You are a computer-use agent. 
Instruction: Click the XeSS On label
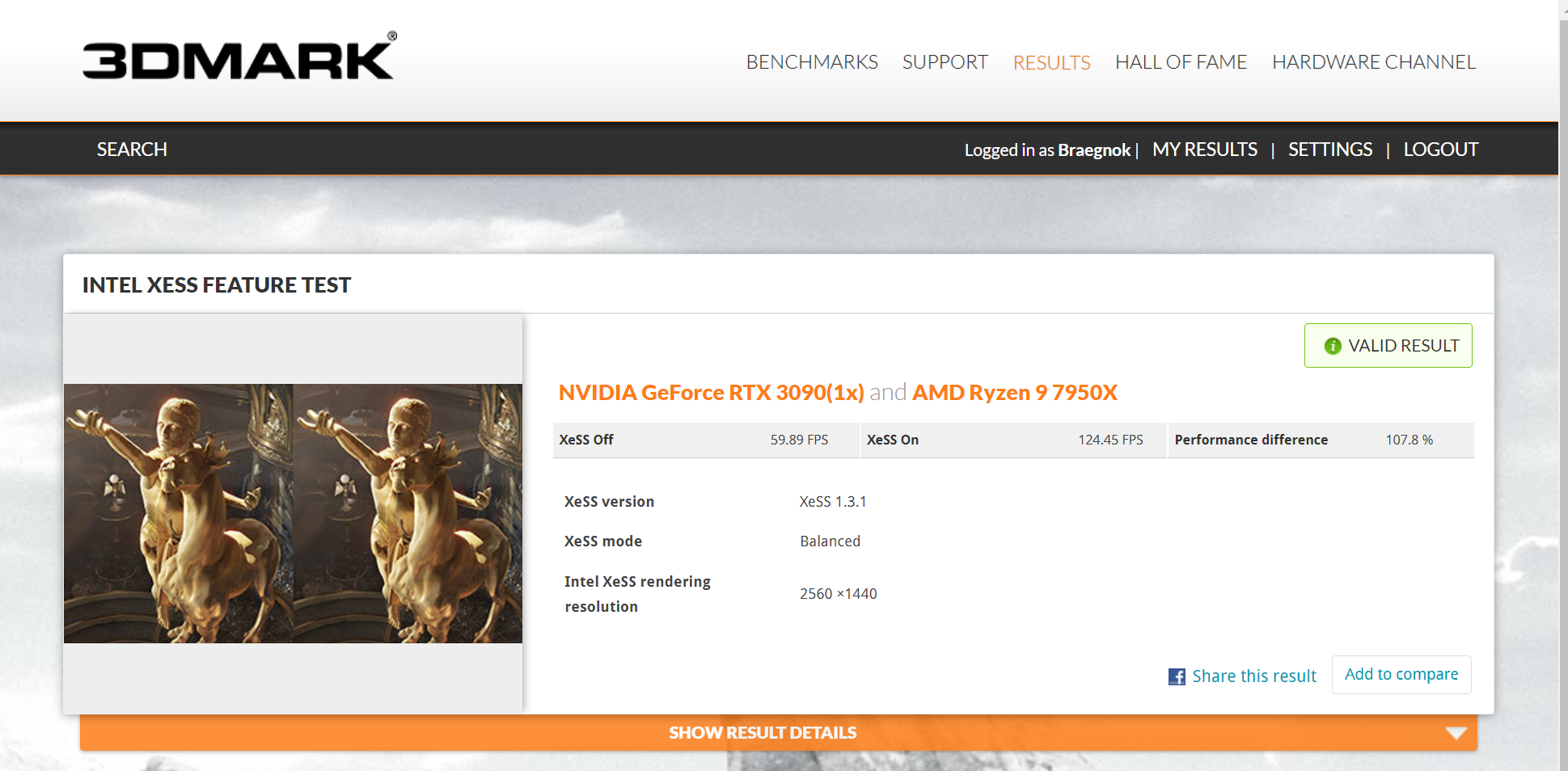coord(893,440)
